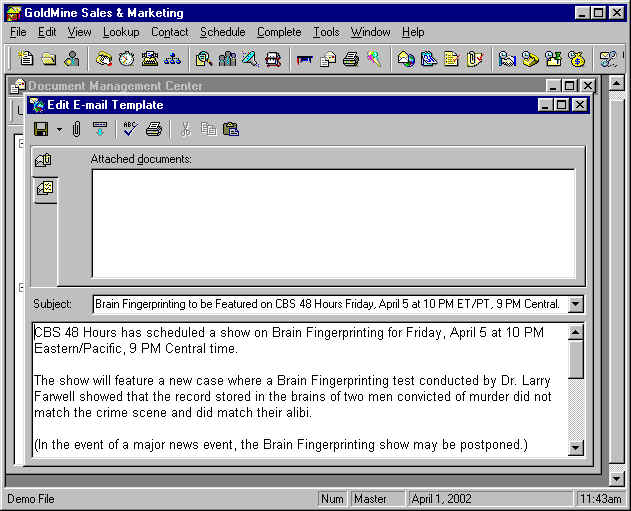The height and width of the screenshot is (511, 631).
Task: Click the group of people icon
Action: point(227,59)
